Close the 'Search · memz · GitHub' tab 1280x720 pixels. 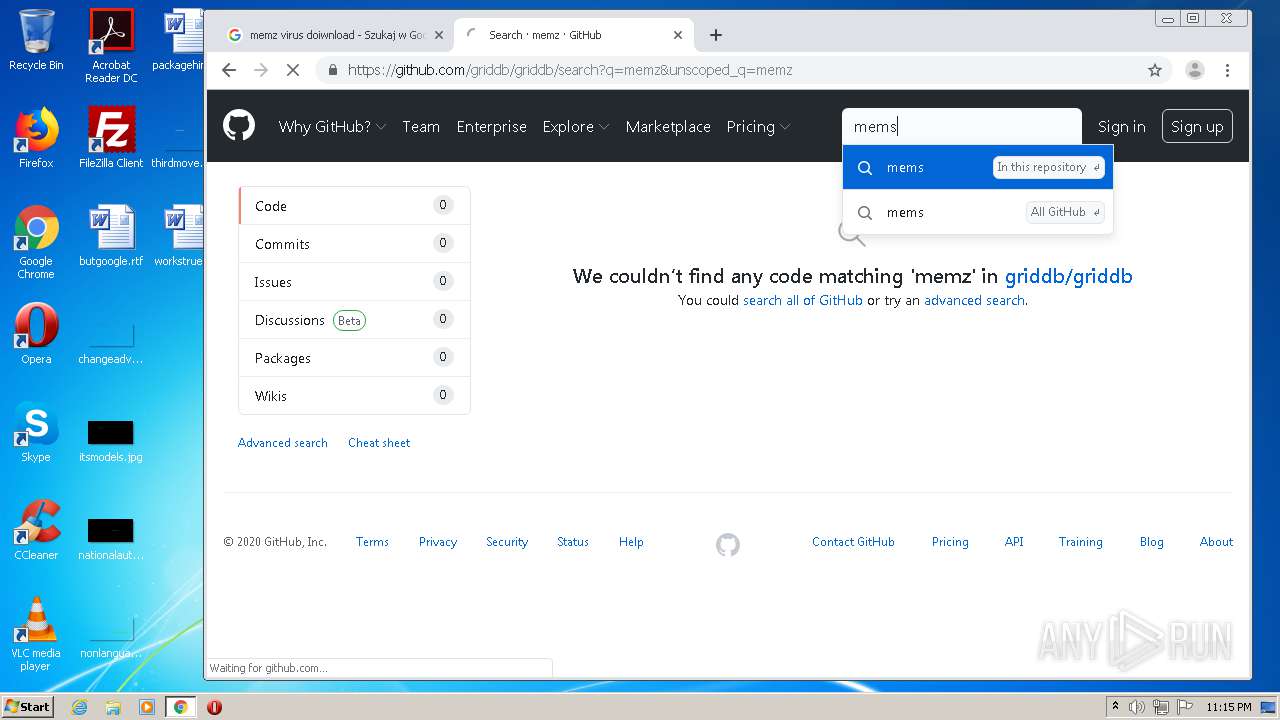[678, 35]
